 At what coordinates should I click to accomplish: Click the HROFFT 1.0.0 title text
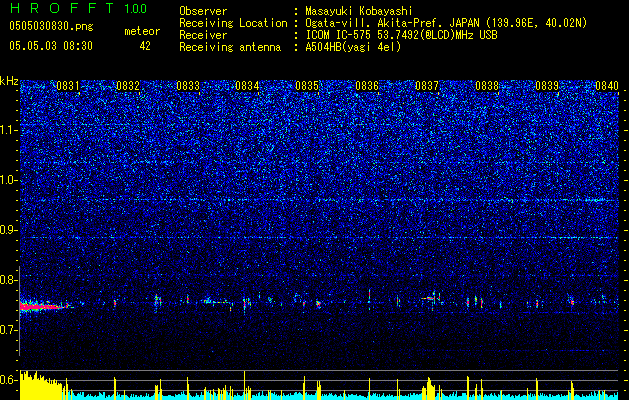click(x=79, y=8)
